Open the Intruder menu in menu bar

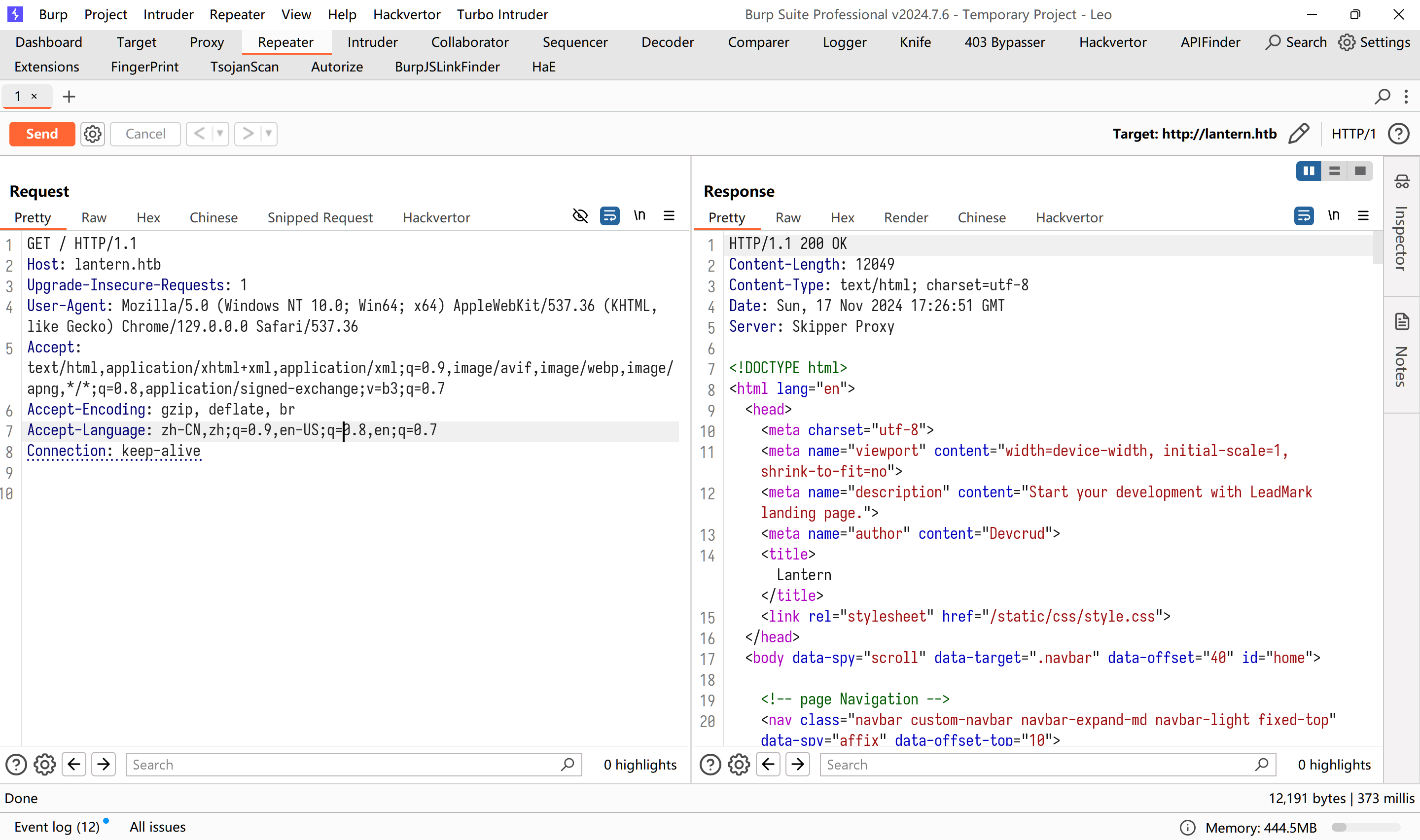[x=168, y=14]
